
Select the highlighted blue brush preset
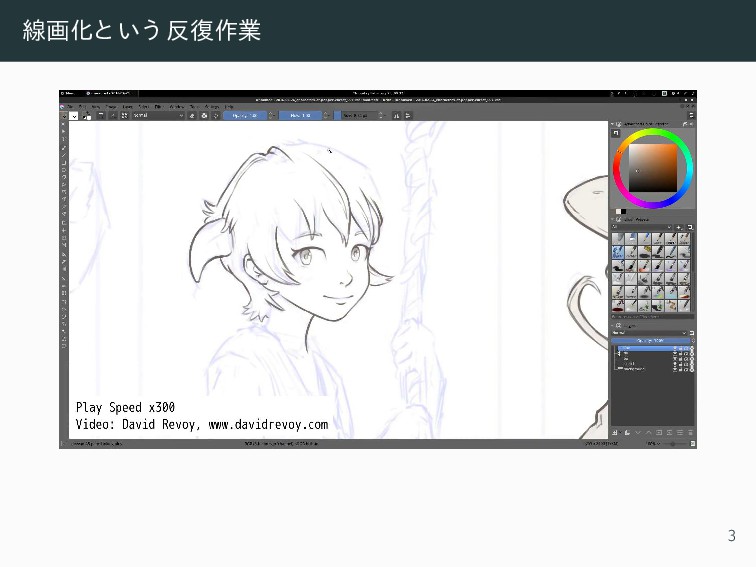coord(618,252)
